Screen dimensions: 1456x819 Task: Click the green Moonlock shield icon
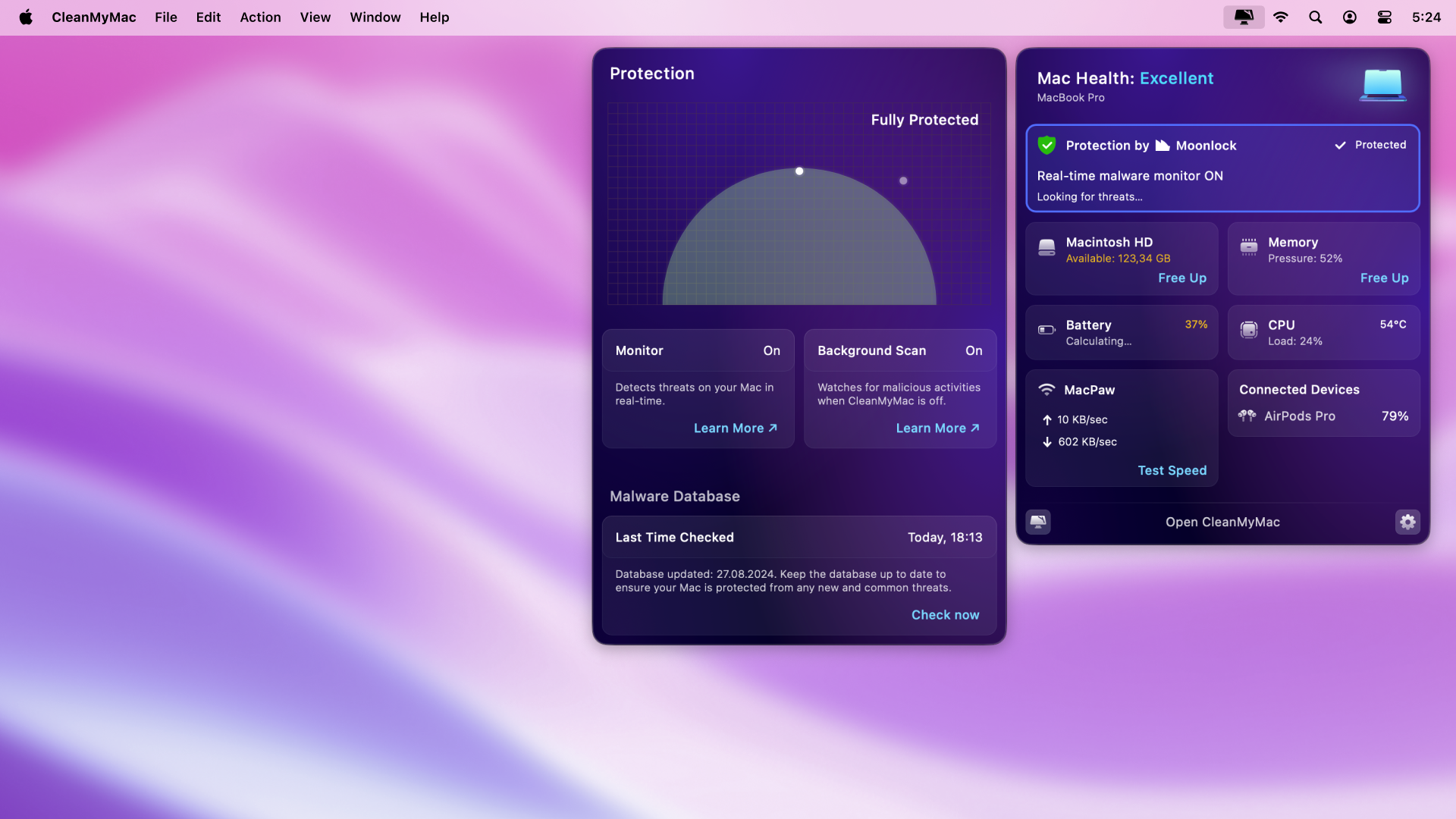click(x=1046, y=145)
